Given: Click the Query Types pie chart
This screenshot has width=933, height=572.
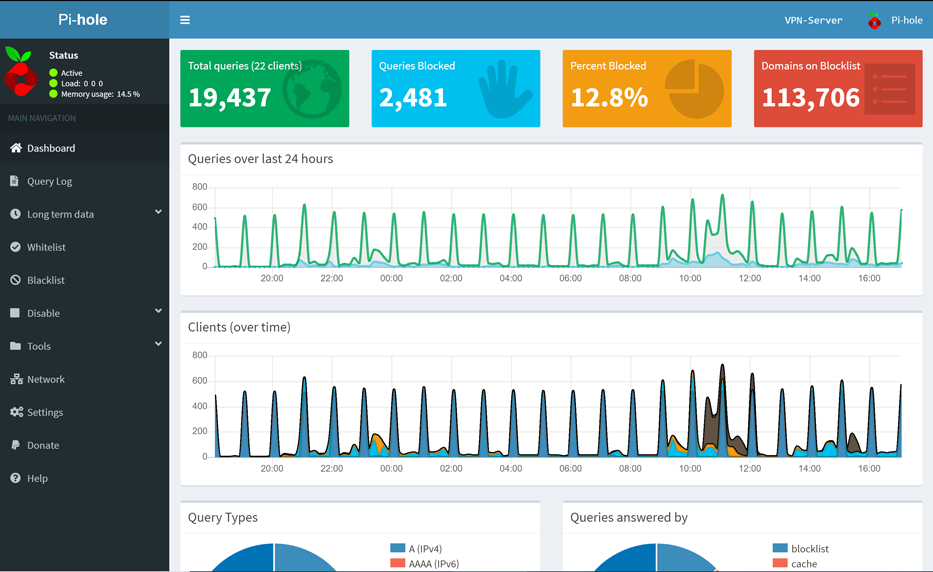Looking at the screenshot, I should coord(274,560).
